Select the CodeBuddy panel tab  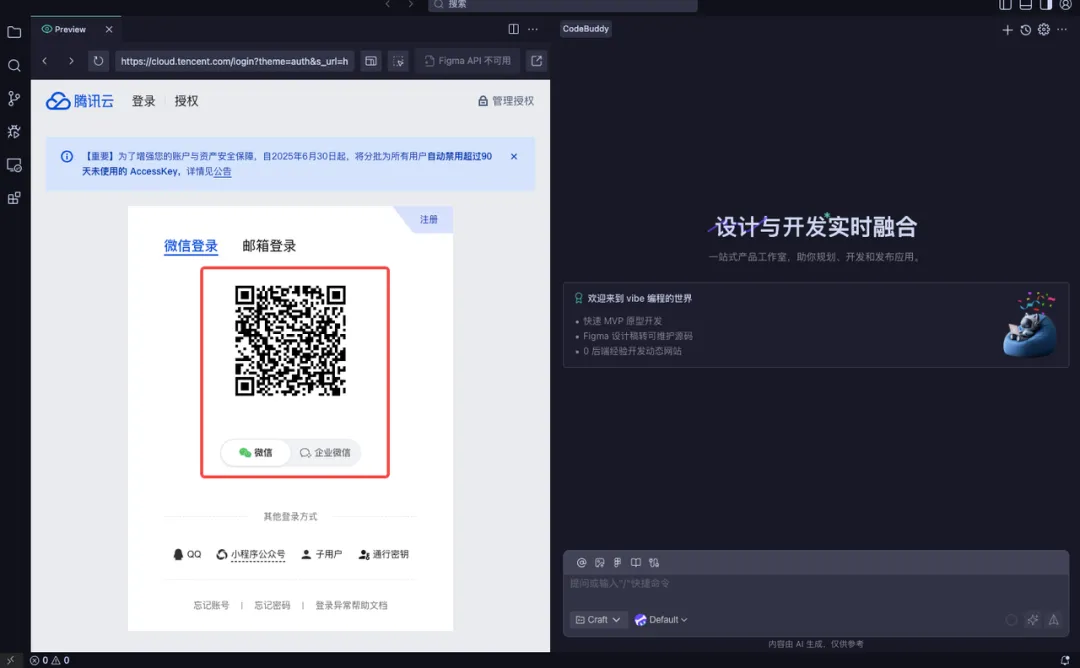(585, 29)
